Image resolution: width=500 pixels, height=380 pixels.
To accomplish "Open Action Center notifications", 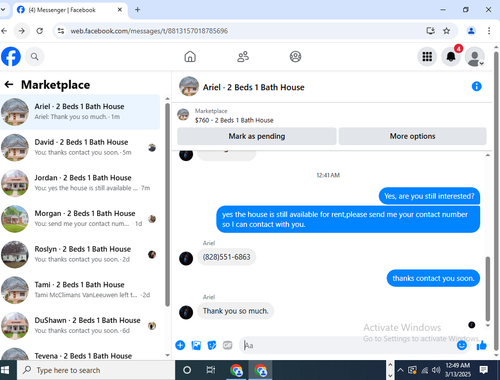I will 484,370.
